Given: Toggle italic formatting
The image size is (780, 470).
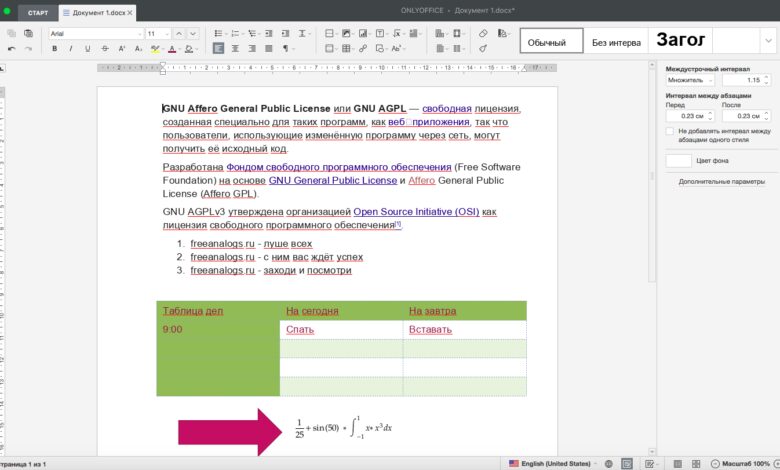Looking at the screenshot, I should click(71, 49).
